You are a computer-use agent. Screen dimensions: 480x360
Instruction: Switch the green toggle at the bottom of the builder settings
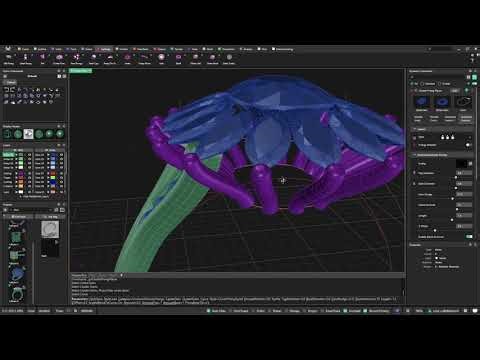[x=469, y=236]
